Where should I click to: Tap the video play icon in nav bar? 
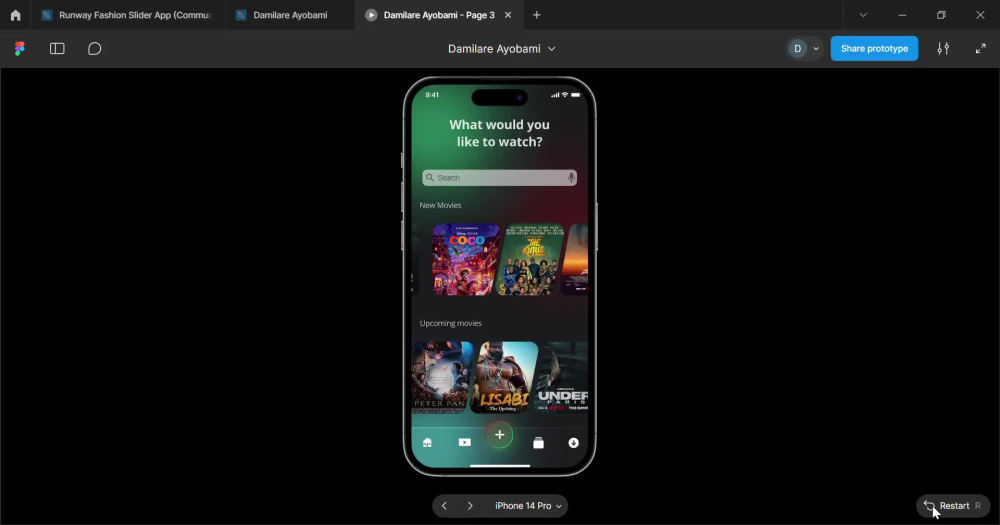(464, 443)
